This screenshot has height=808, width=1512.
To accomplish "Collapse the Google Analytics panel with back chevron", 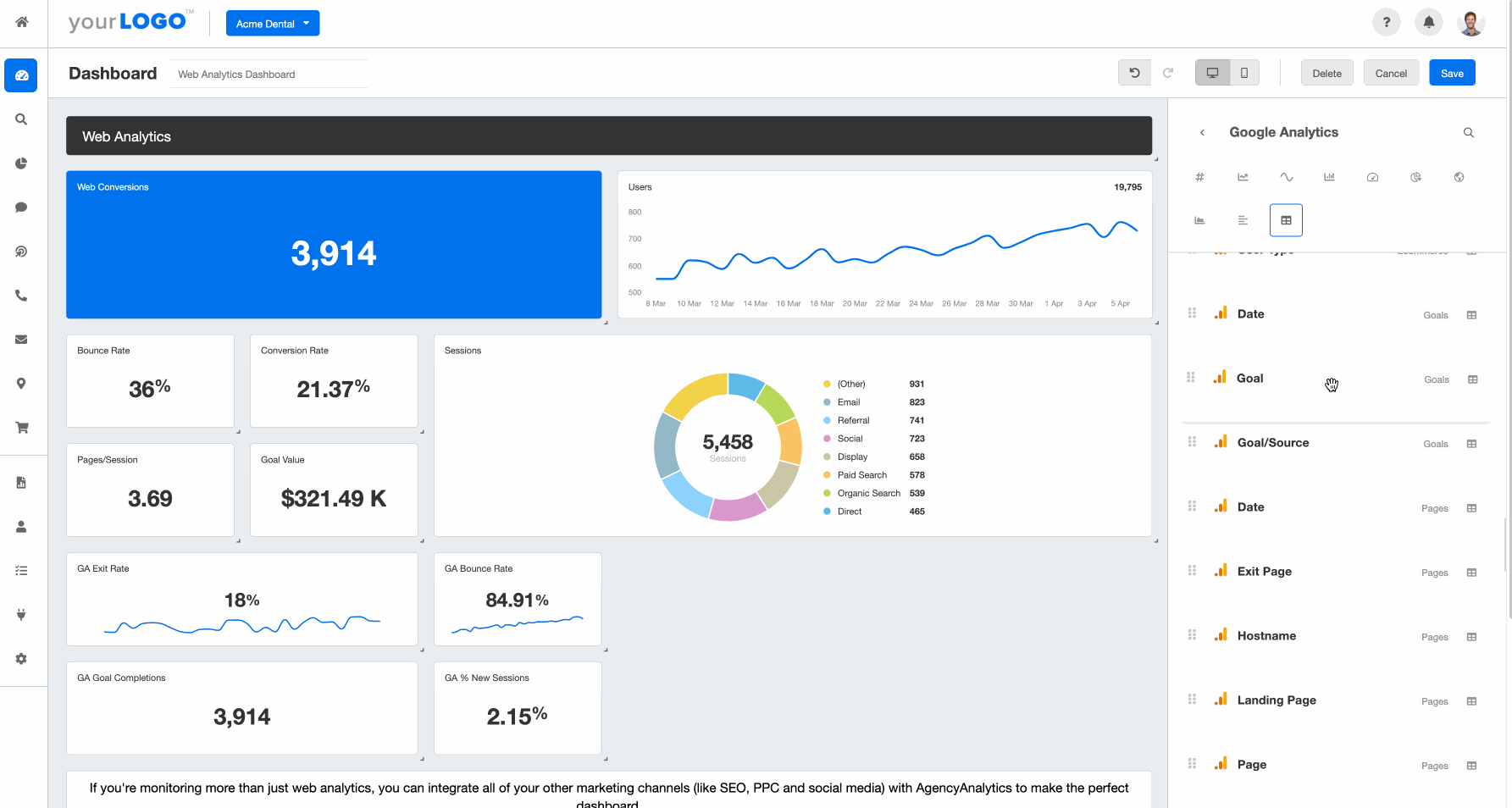I will 1202,133.
